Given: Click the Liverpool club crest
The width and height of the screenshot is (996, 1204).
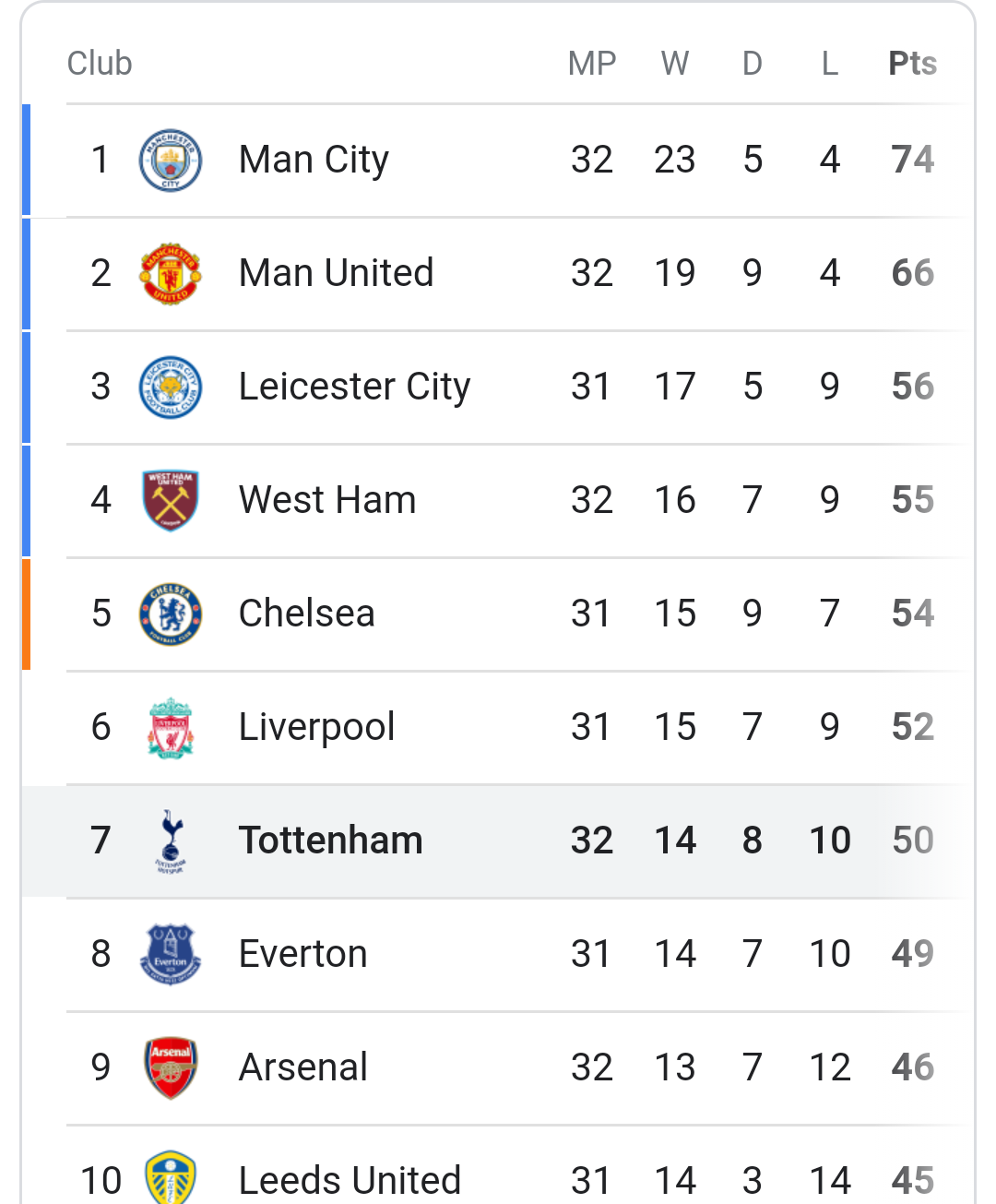Looking at the screenshot, I should pyautogui.click(x=171, y=728).
